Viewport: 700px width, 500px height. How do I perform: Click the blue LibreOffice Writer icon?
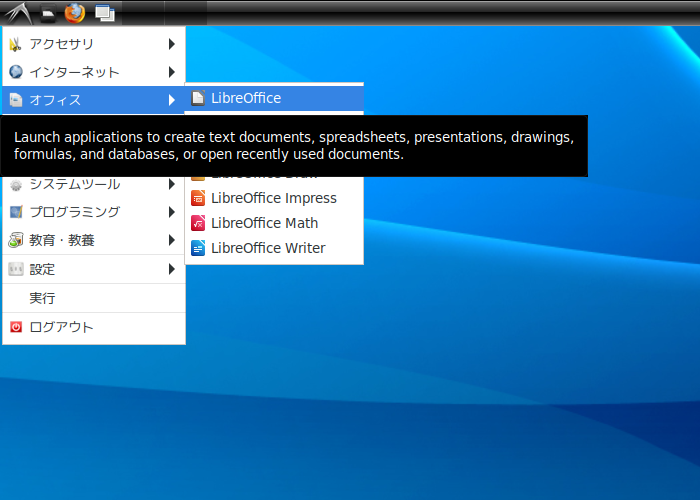pos(198,248)
